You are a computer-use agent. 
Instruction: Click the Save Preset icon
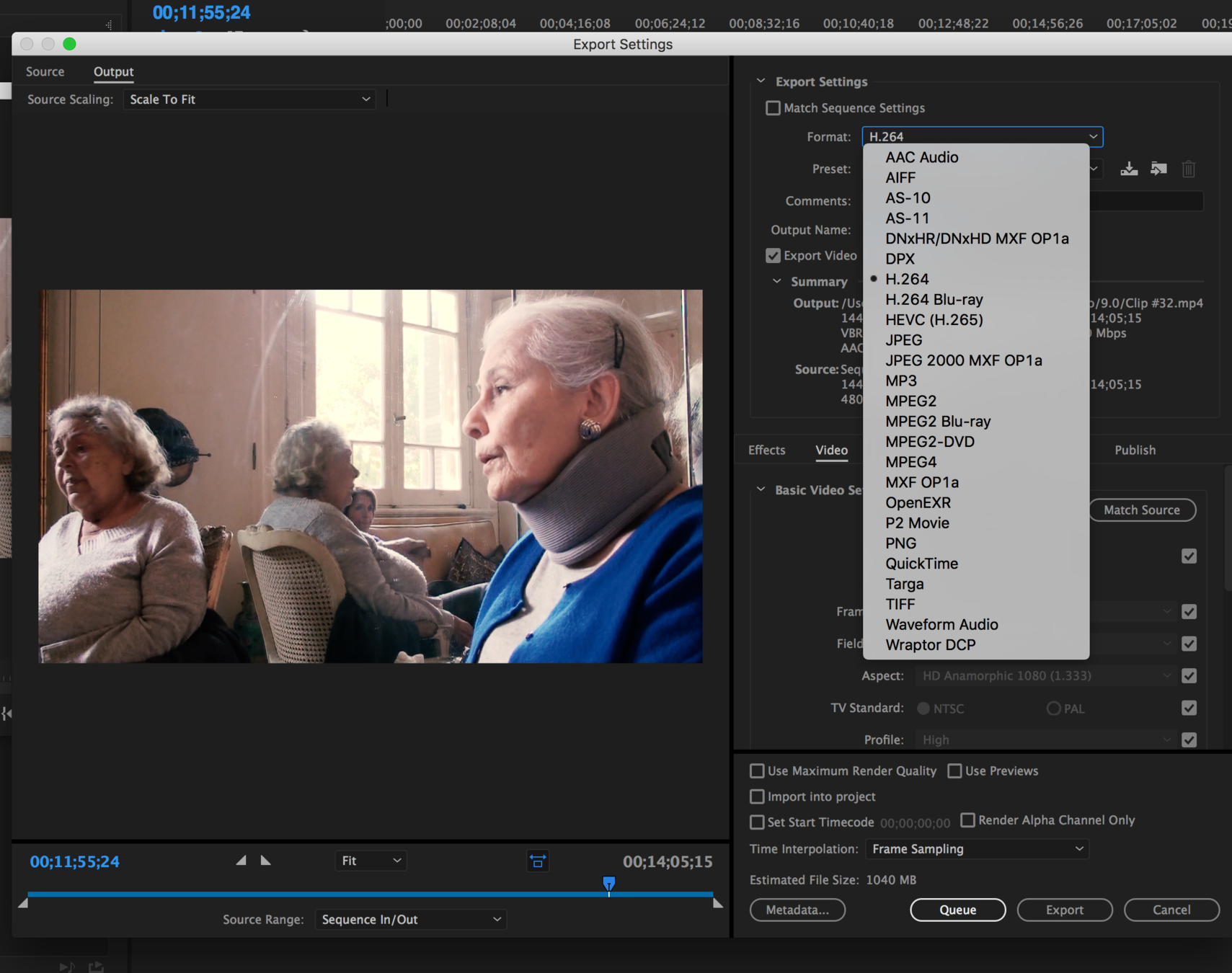tap(1129, 169)
